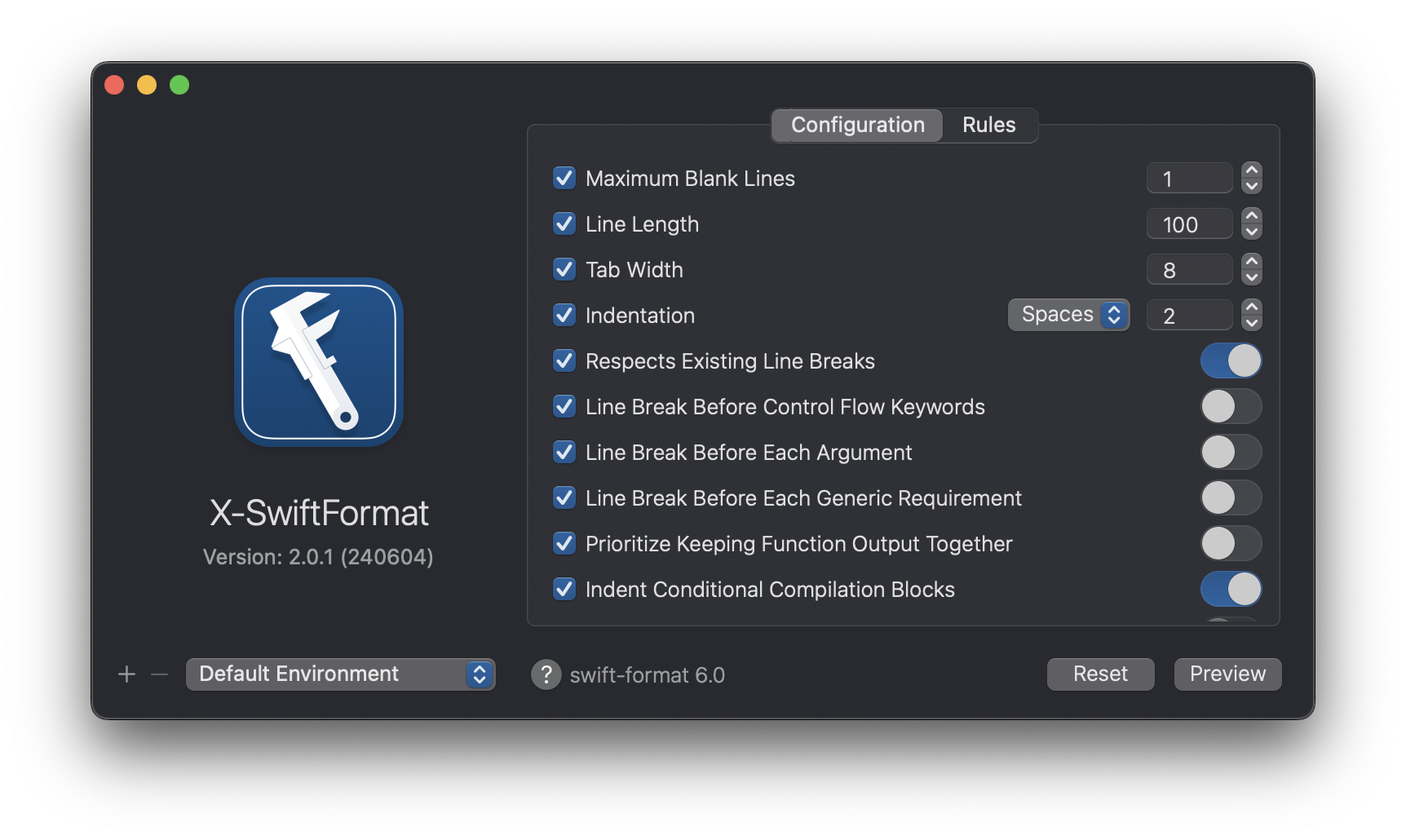The height and width of the screenshot is (840, 1406).
Task: Minimize the window with the yellow button
Action: [147, 85]
